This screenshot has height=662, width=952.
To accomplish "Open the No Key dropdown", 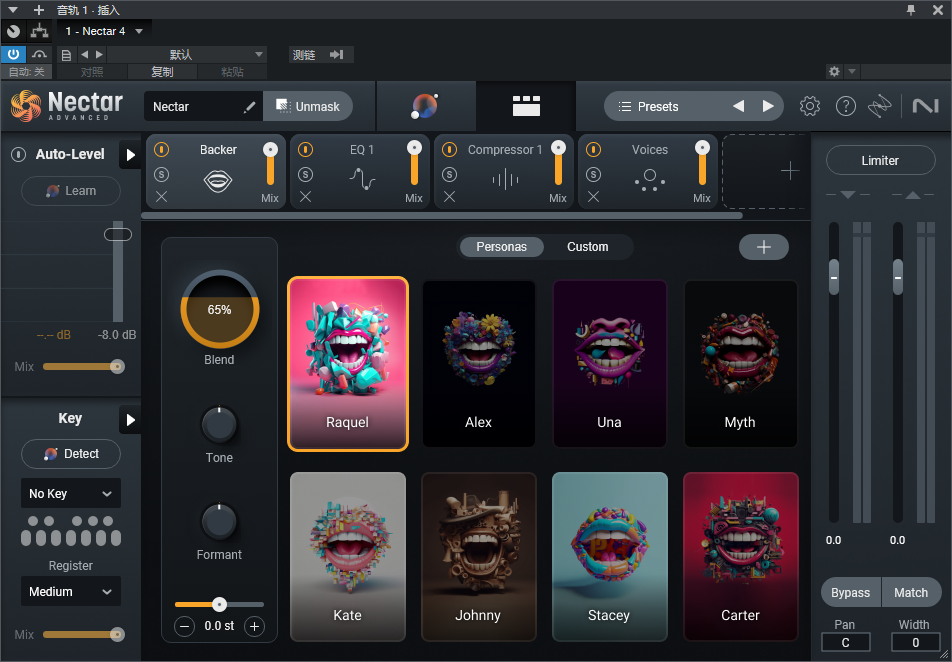I will coord(70,493).
